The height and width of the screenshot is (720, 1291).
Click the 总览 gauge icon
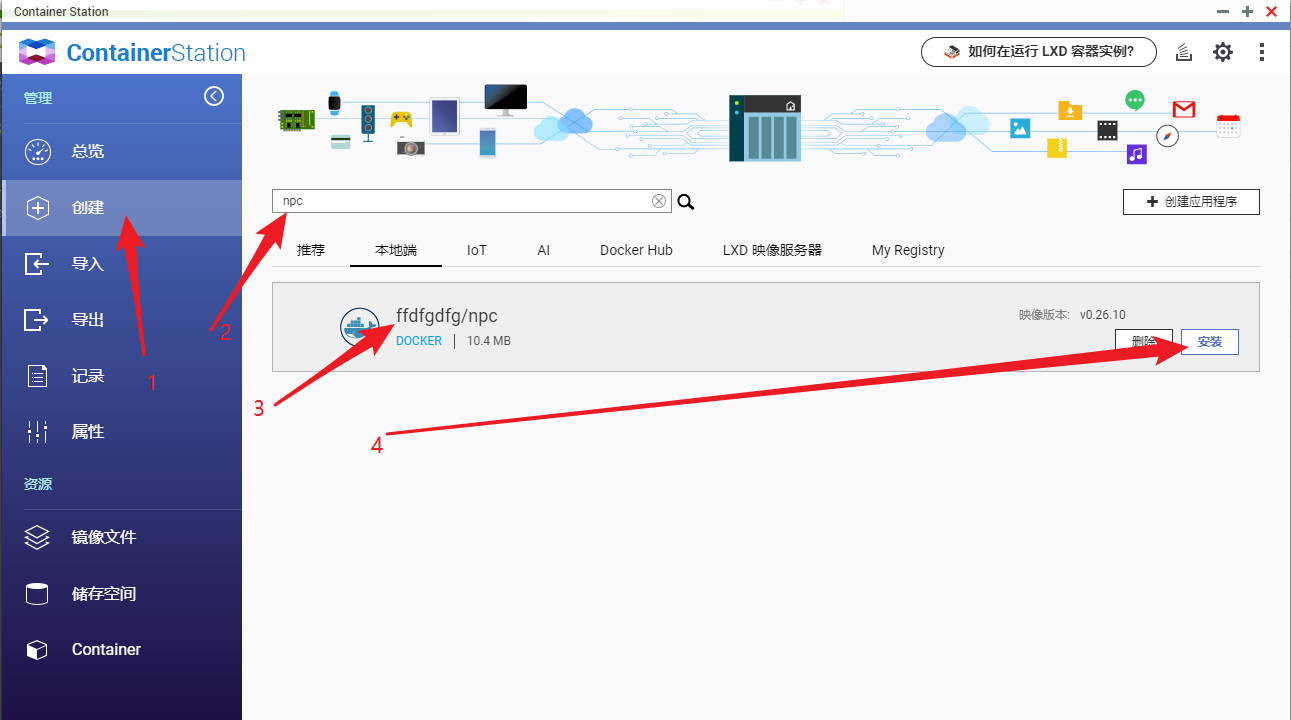tap(37, 152)
